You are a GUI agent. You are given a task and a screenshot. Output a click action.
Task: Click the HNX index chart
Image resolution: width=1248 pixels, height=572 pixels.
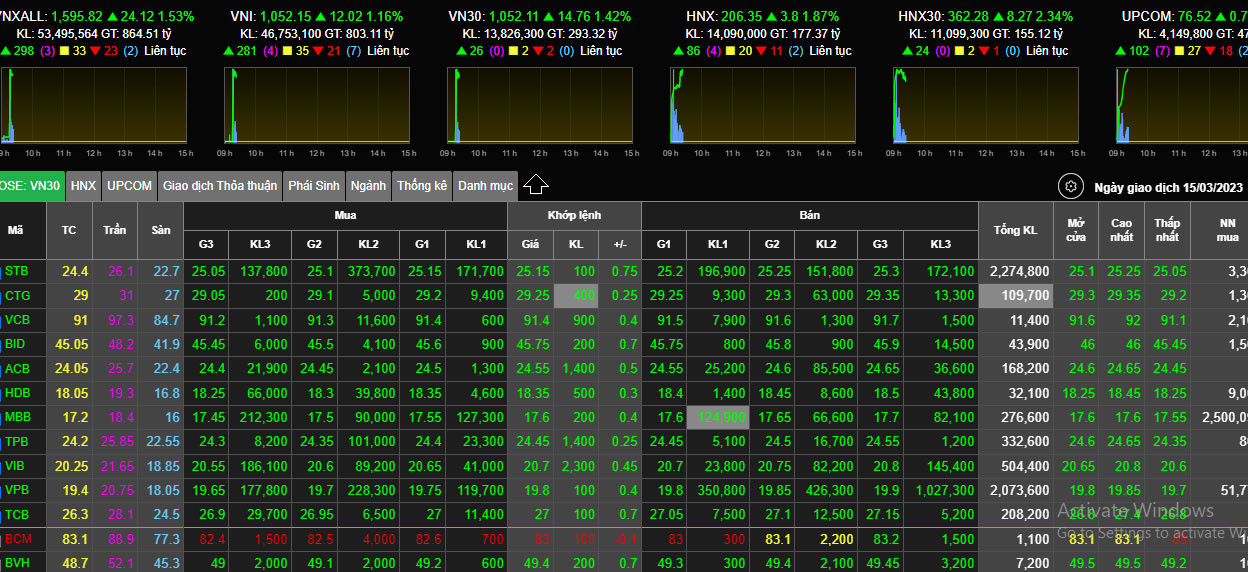point(762,105)
